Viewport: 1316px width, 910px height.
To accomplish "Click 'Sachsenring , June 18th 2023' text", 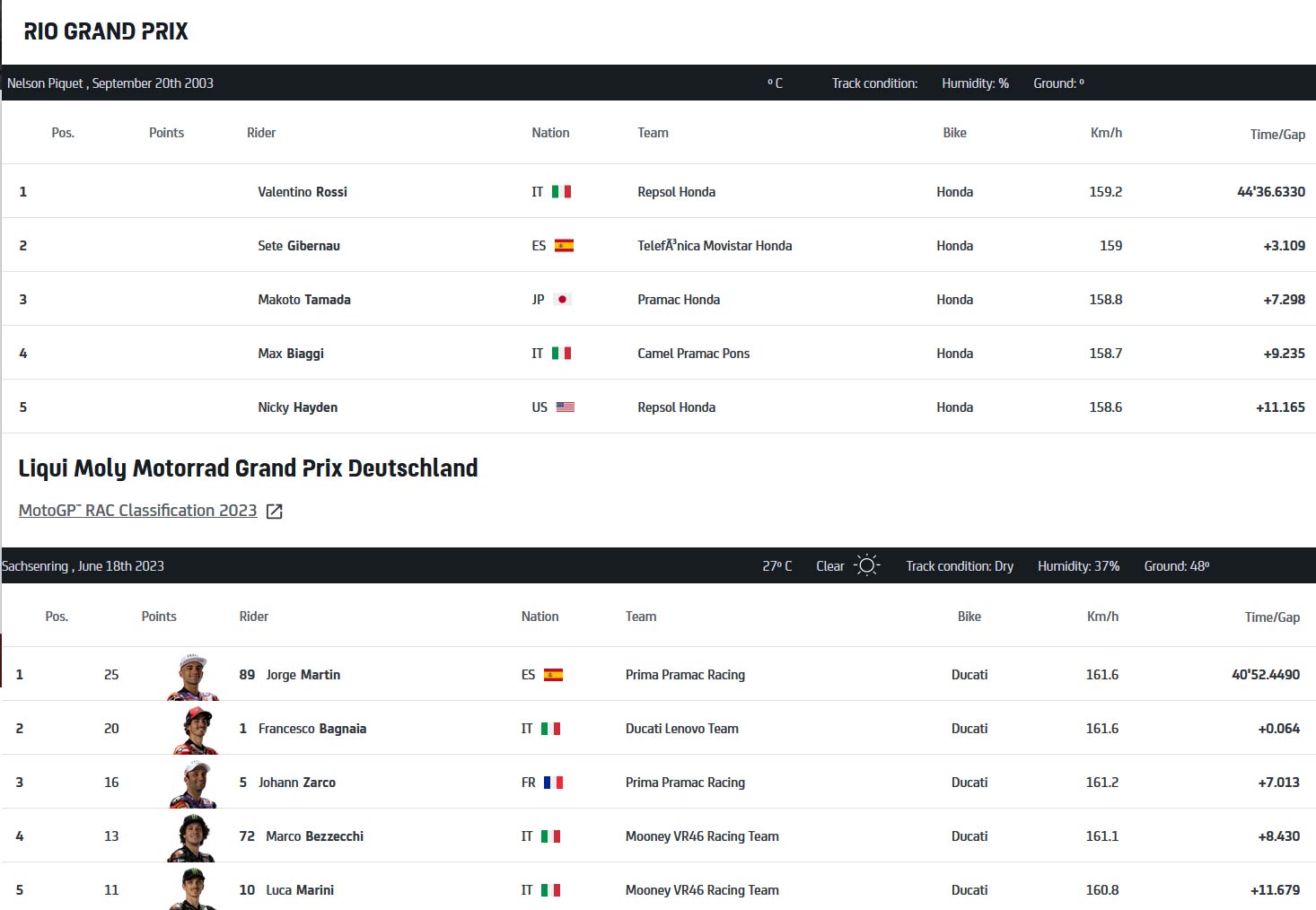I will point(83,566).
